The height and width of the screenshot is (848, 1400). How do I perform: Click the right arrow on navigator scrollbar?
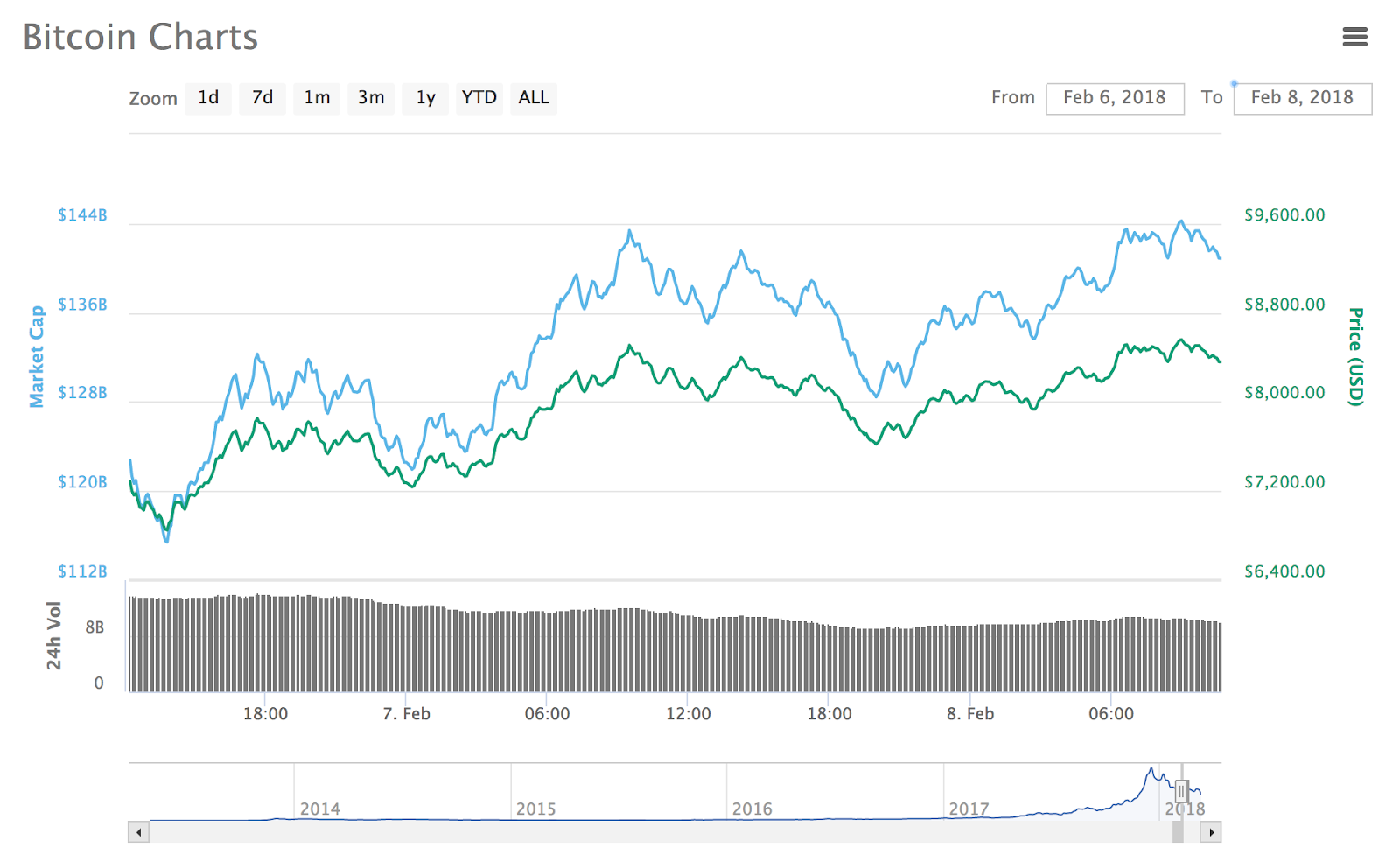1210,832
